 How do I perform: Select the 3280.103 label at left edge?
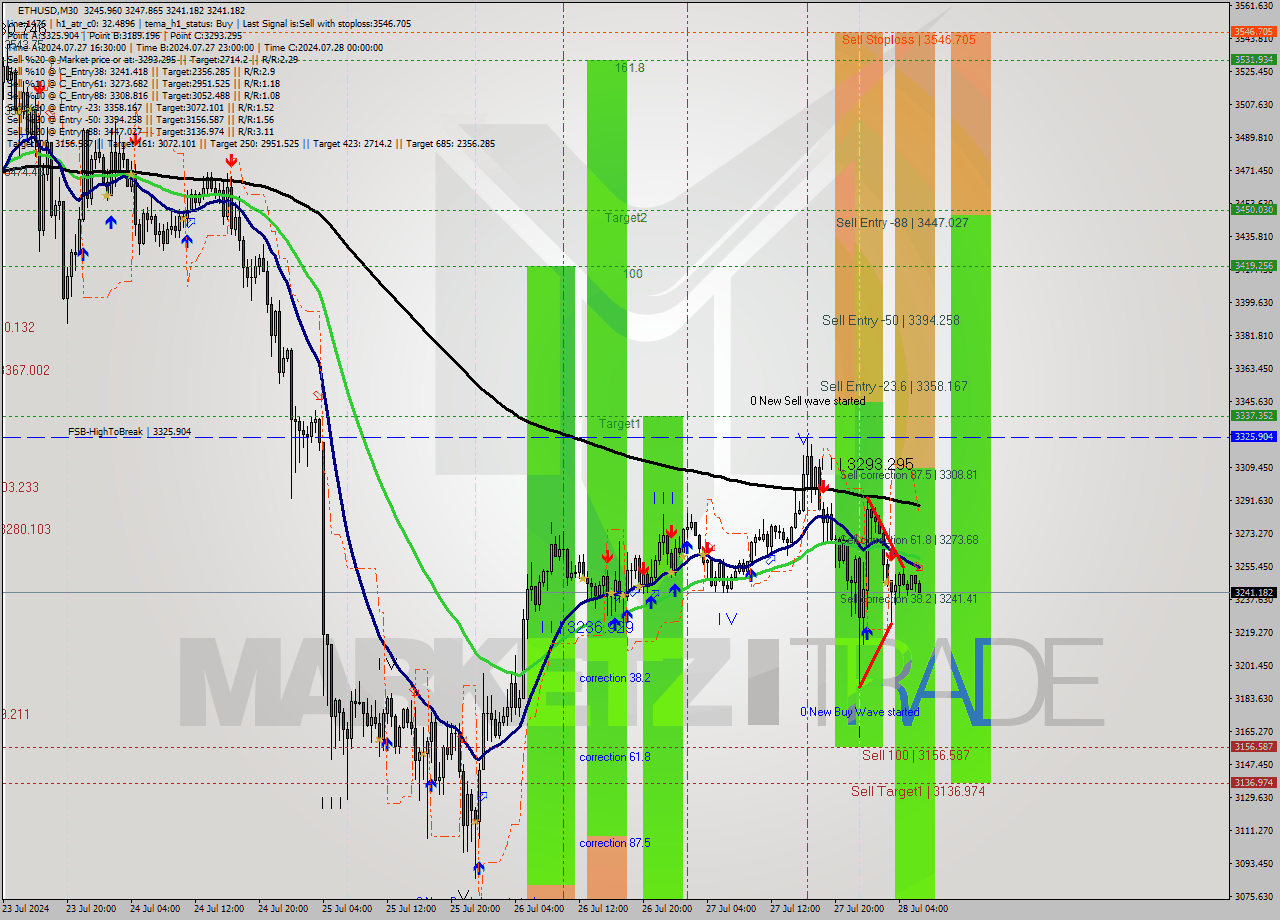pos(26,529)
